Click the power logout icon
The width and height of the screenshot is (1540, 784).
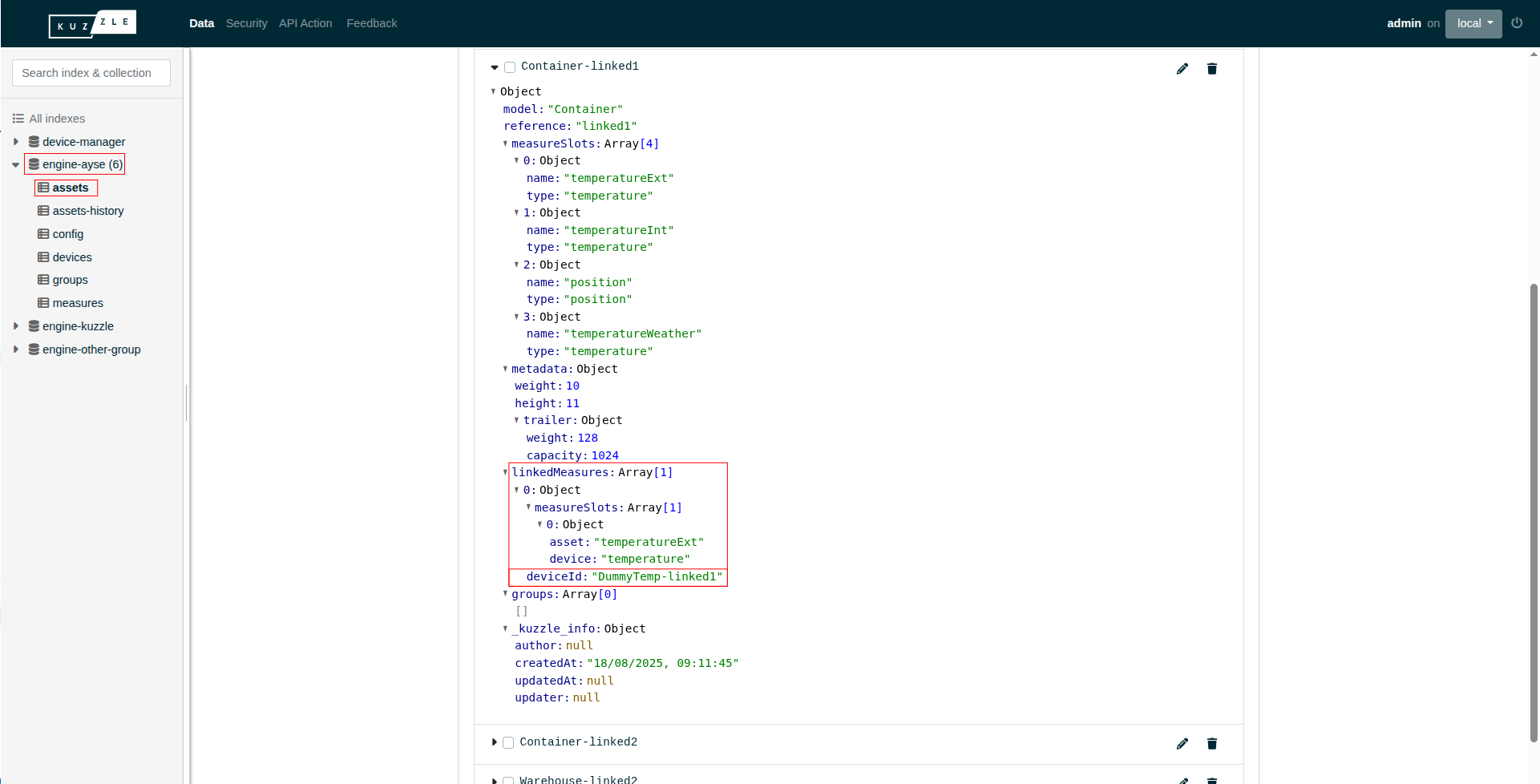pyautogui.click(x=1516, y=23)
